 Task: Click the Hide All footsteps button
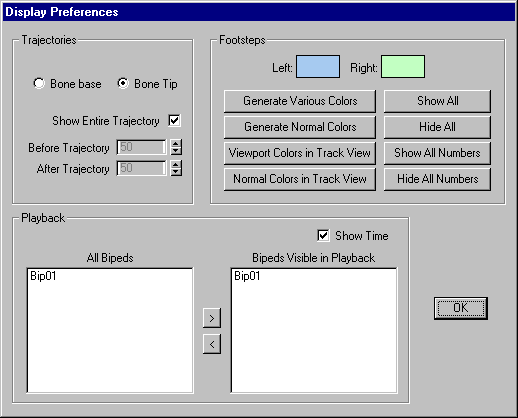click(x=437, y=127)
